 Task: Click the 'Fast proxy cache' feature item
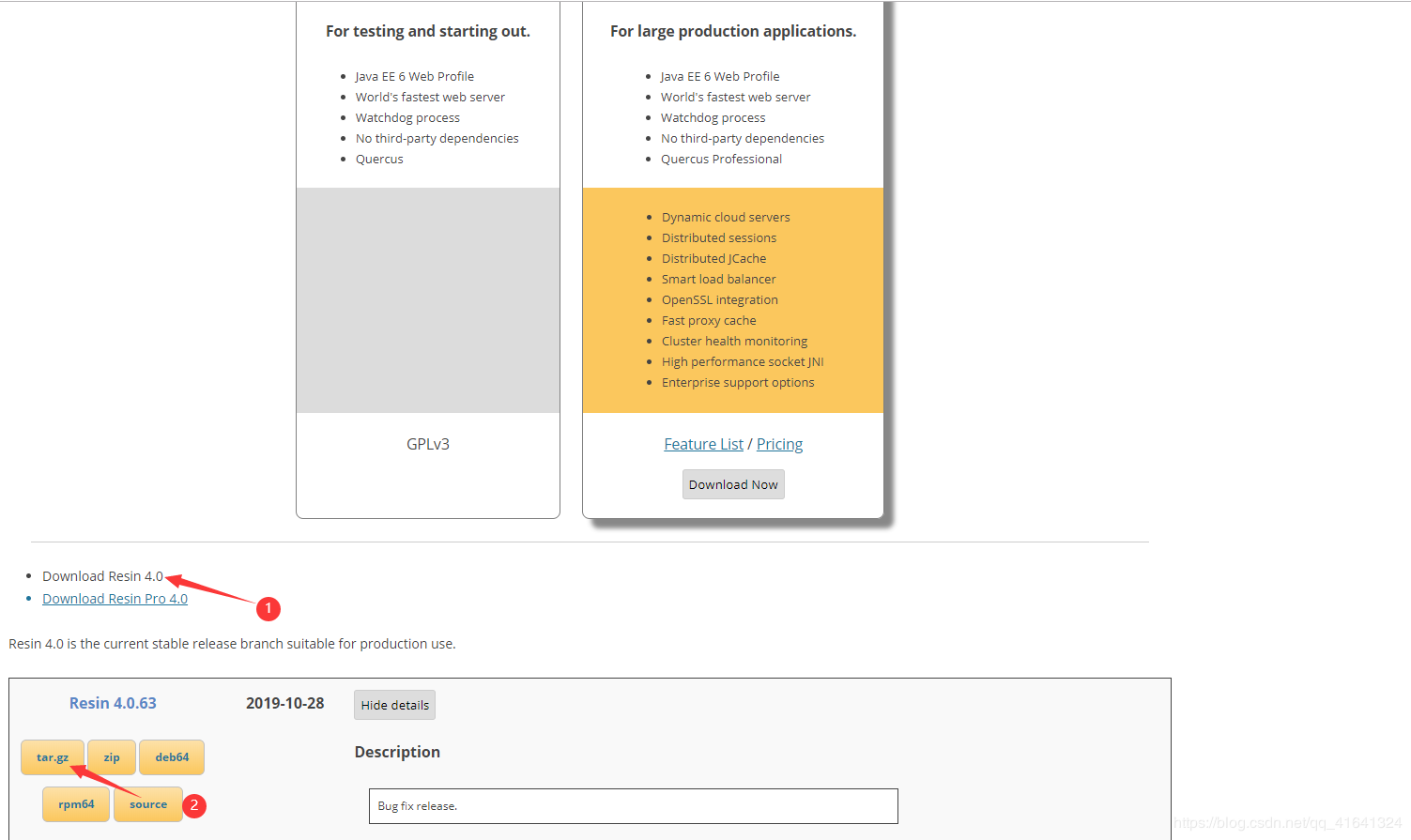coord(709,320)
